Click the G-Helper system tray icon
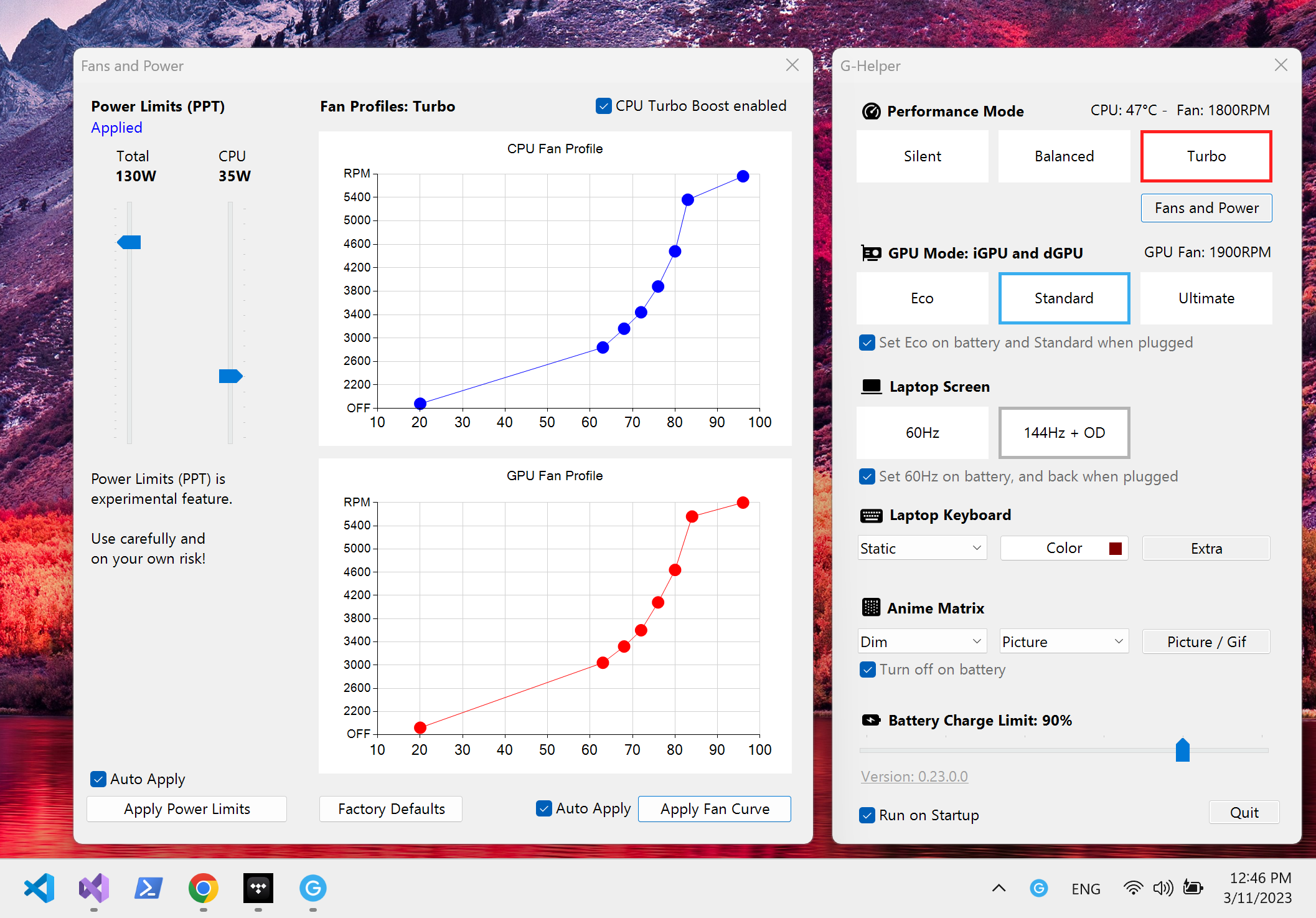This screenshot has width=1316, height=918. point(1038,888)
